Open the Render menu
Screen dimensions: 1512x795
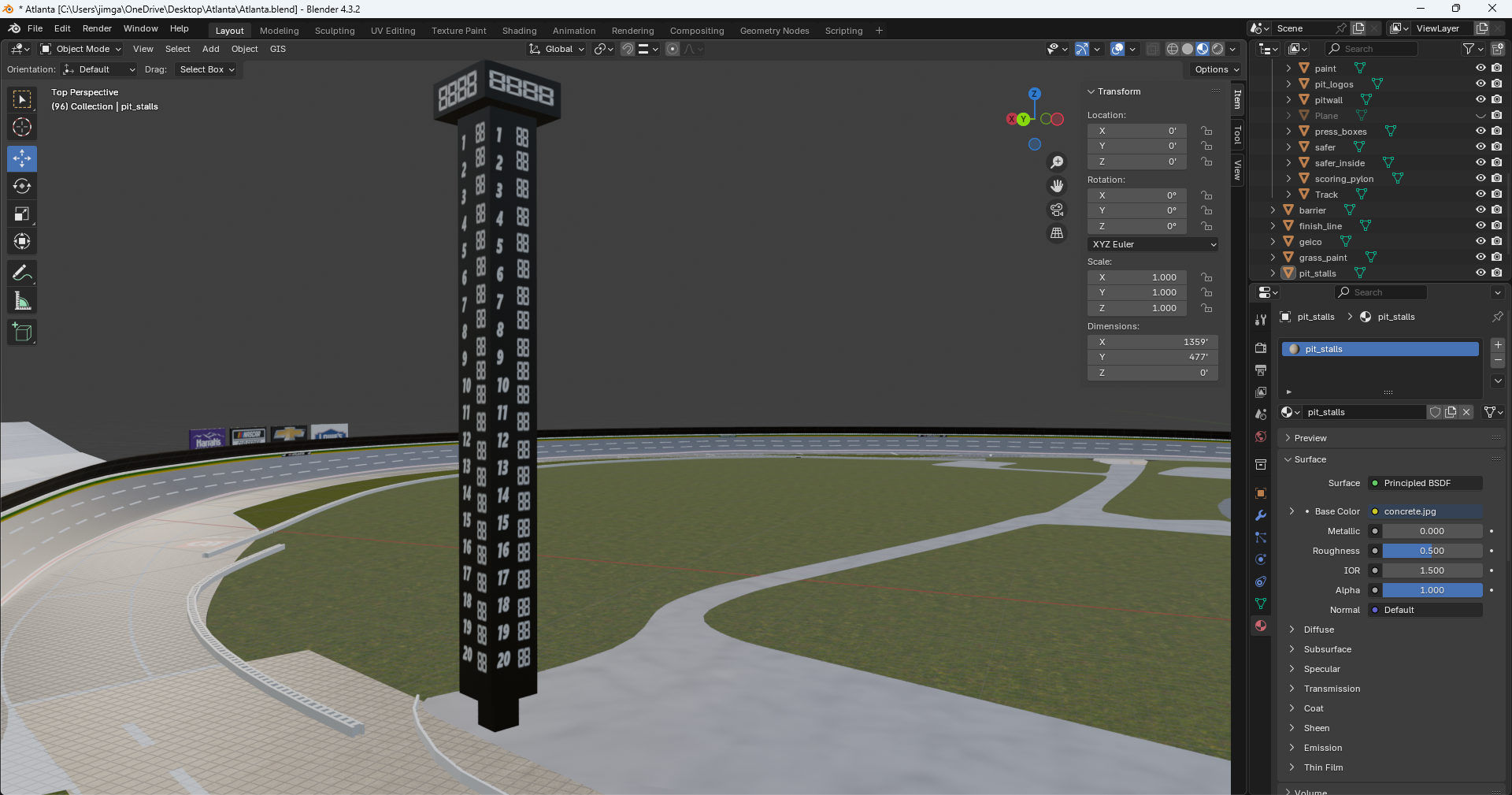(x=97, y=28)
